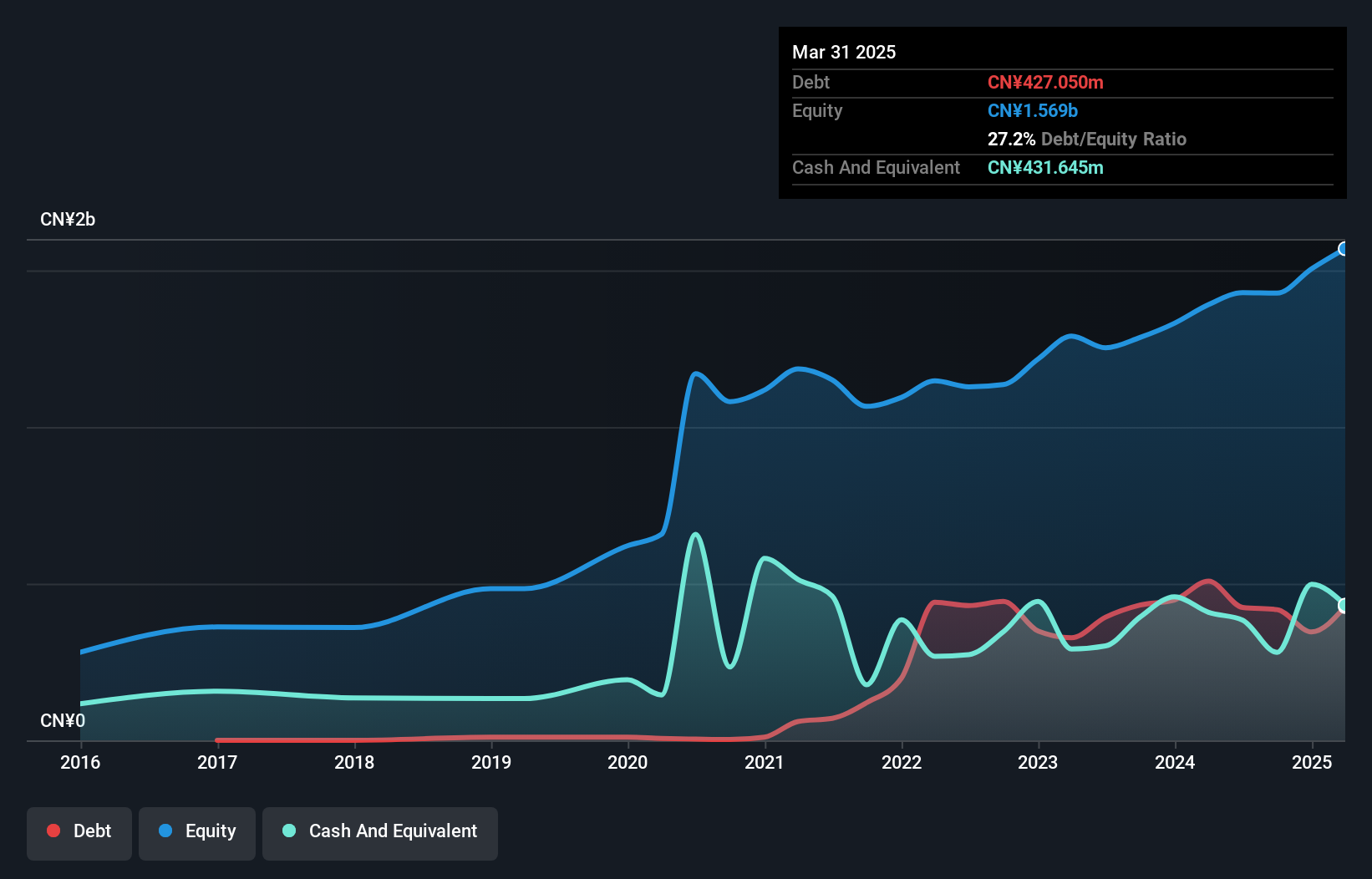The image size is (1372, 879).
Task: Click the CN¥1.569b equity value
Action: point(1033,110)
